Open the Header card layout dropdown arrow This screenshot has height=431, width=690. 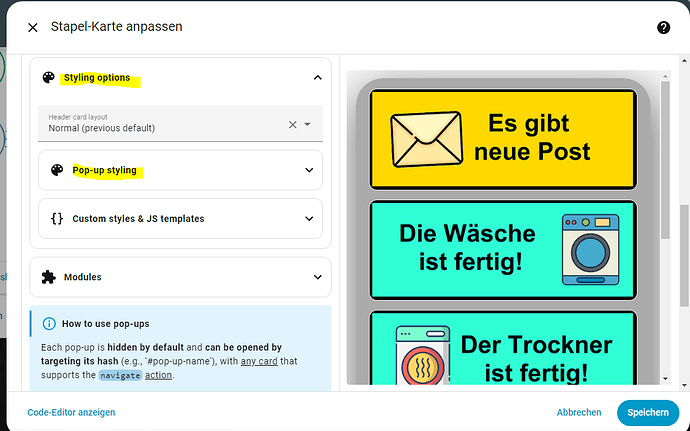pyautogui.click(x=307, y=125)
